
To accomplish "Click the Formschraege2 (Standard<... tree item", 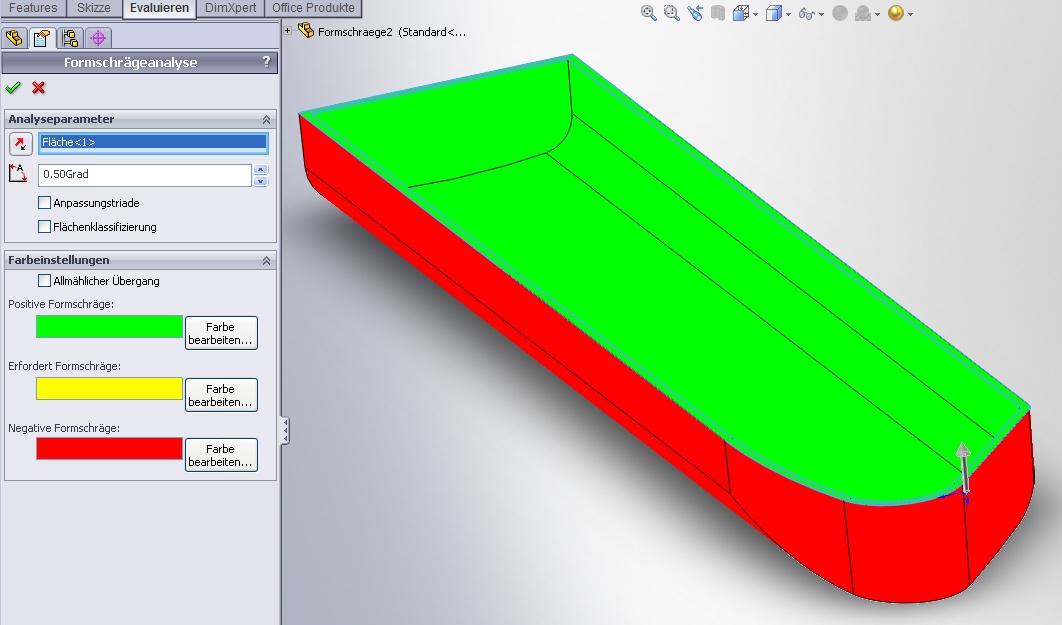I will pos(391,32).
